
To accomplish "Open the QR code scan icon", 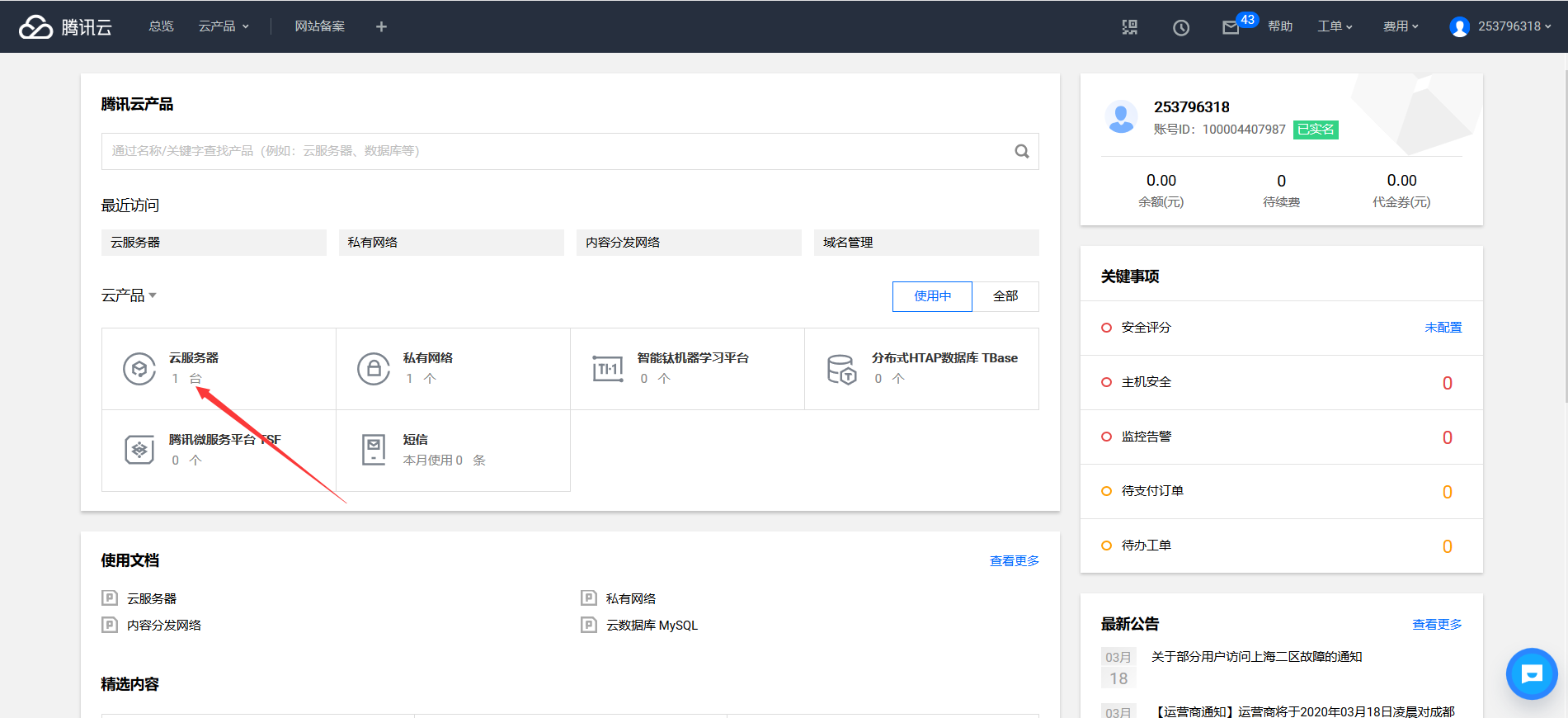I will pyautogui.click(x=1130, y=27).
